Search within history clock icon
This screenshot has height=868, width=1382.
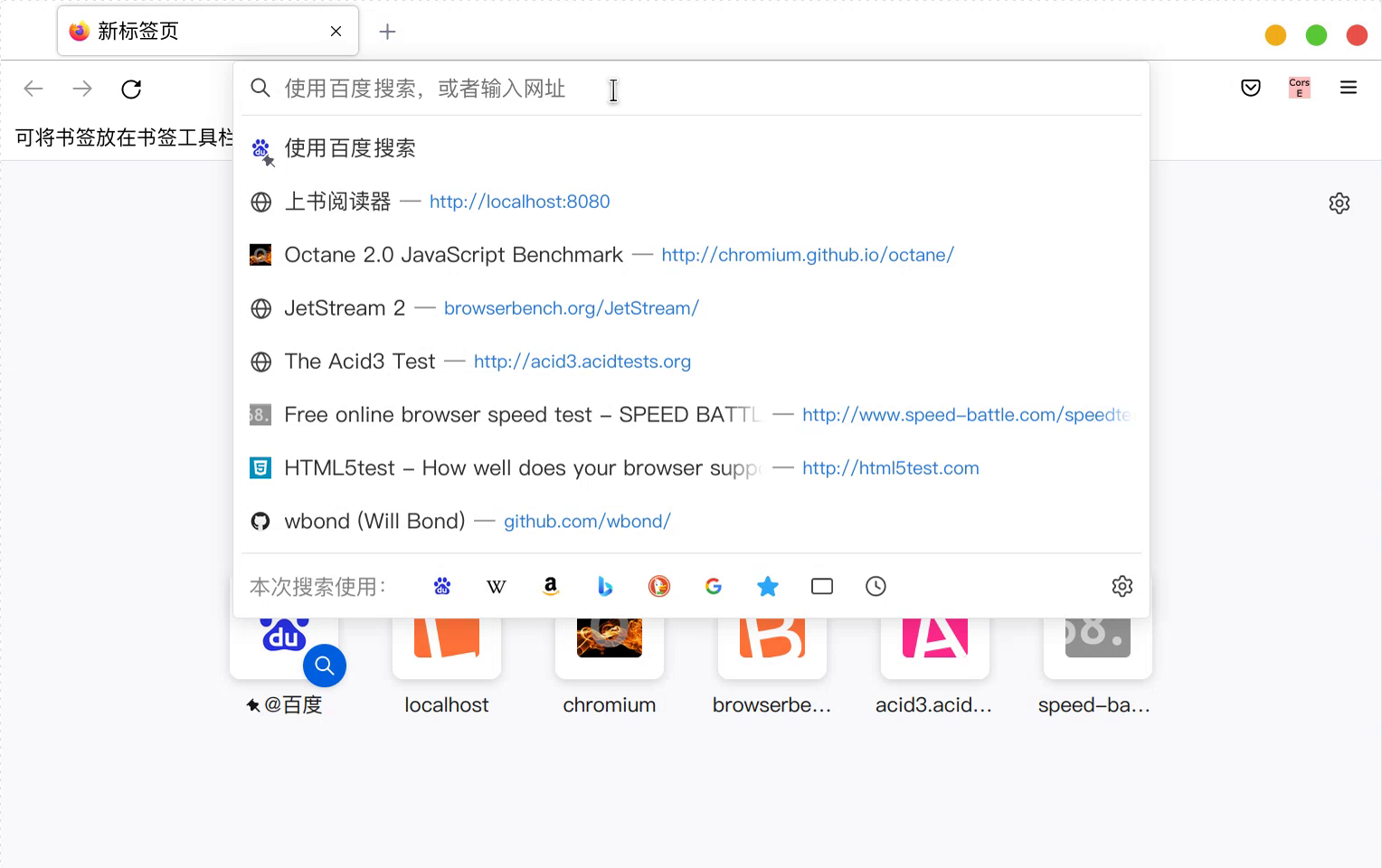click(876, 587)
